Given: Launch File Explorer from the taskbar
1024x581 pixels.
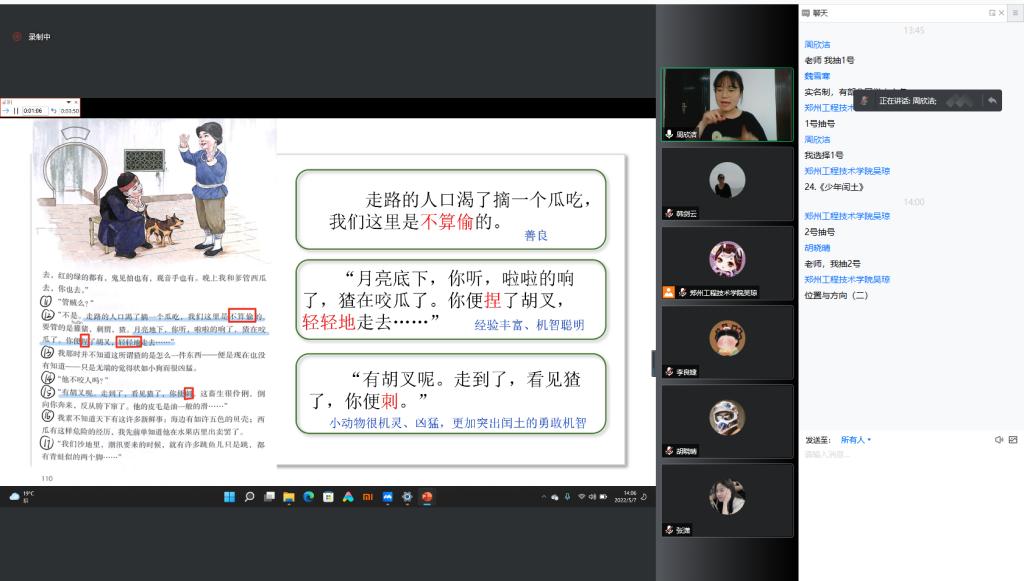Looking at the screenshot, I should point(289,497).
